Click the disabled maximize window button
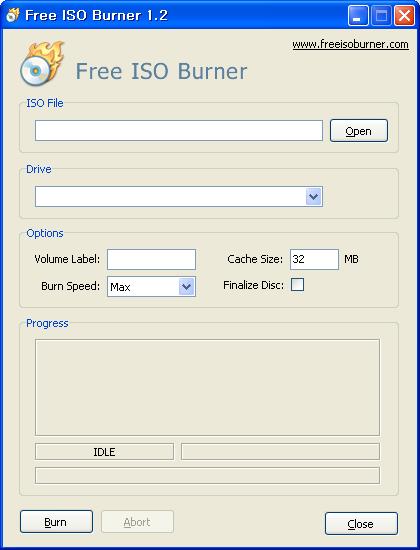Screen dimensions: 420x550 click(x=381, y=16)
